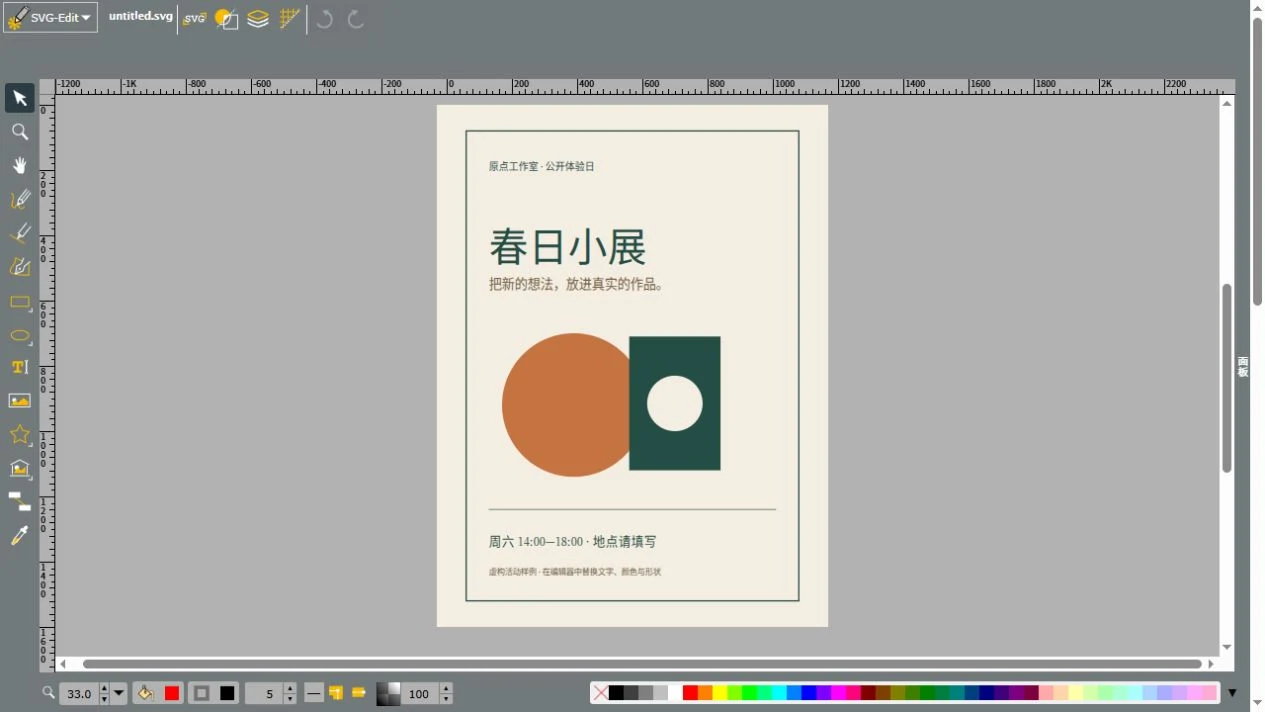
Task: Click the untitled.svg file name
Action: pyautogui.click(x=141, y=16)
